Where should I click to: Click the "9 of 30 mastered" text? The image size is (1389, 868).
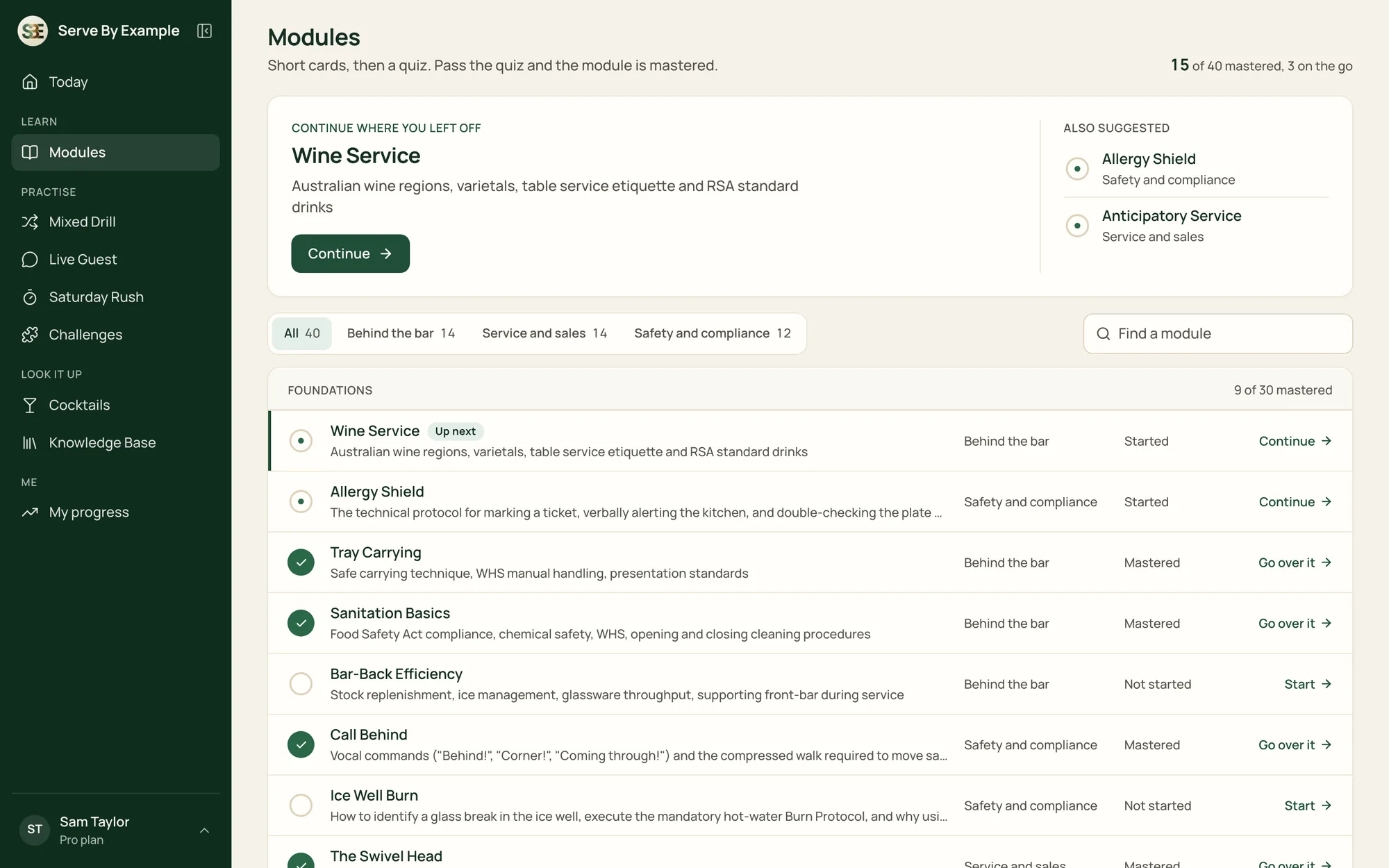[x=1283, y=390]
